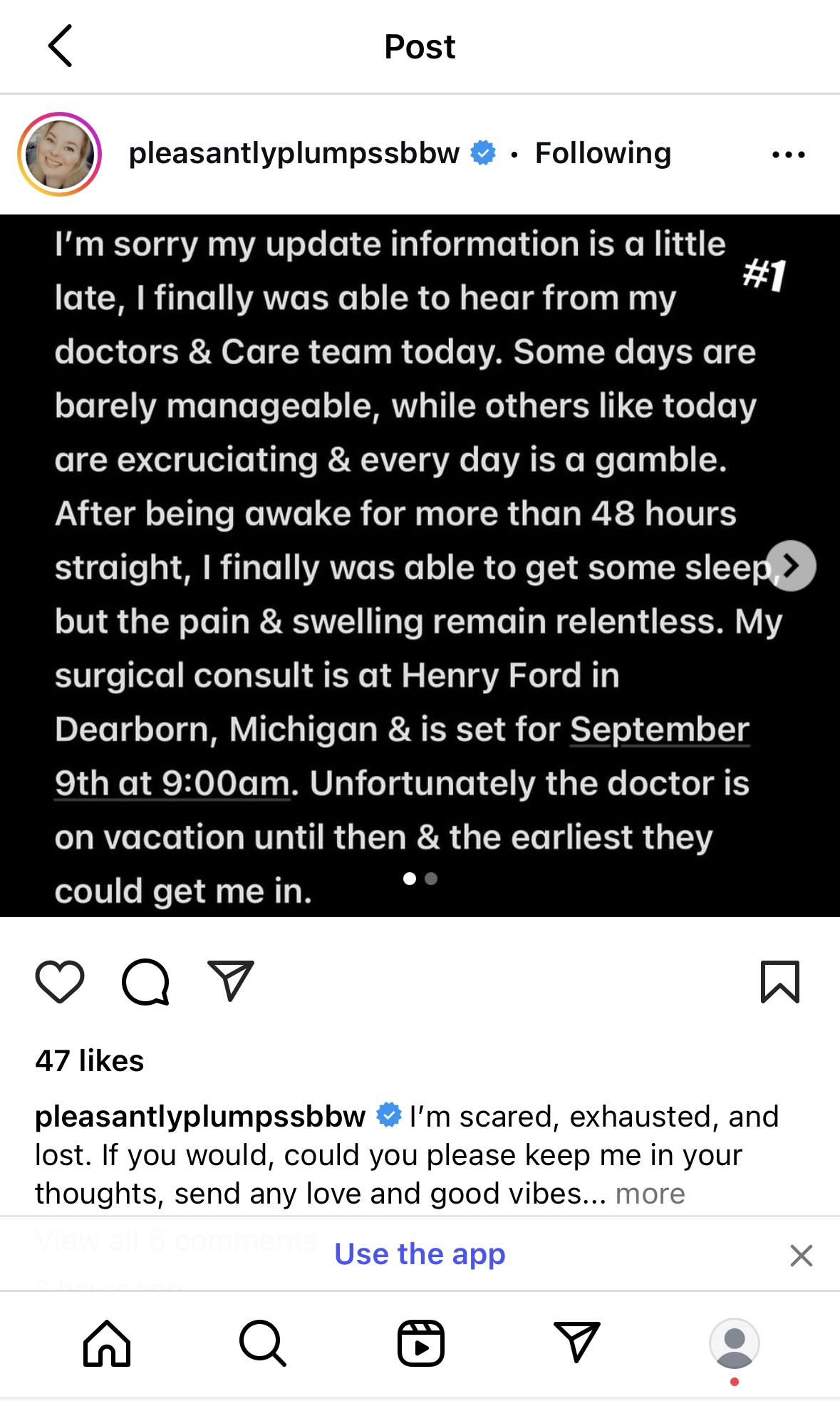Like the post with heart icon
The image size is (840, 1401).
click(x=60, y=982)
